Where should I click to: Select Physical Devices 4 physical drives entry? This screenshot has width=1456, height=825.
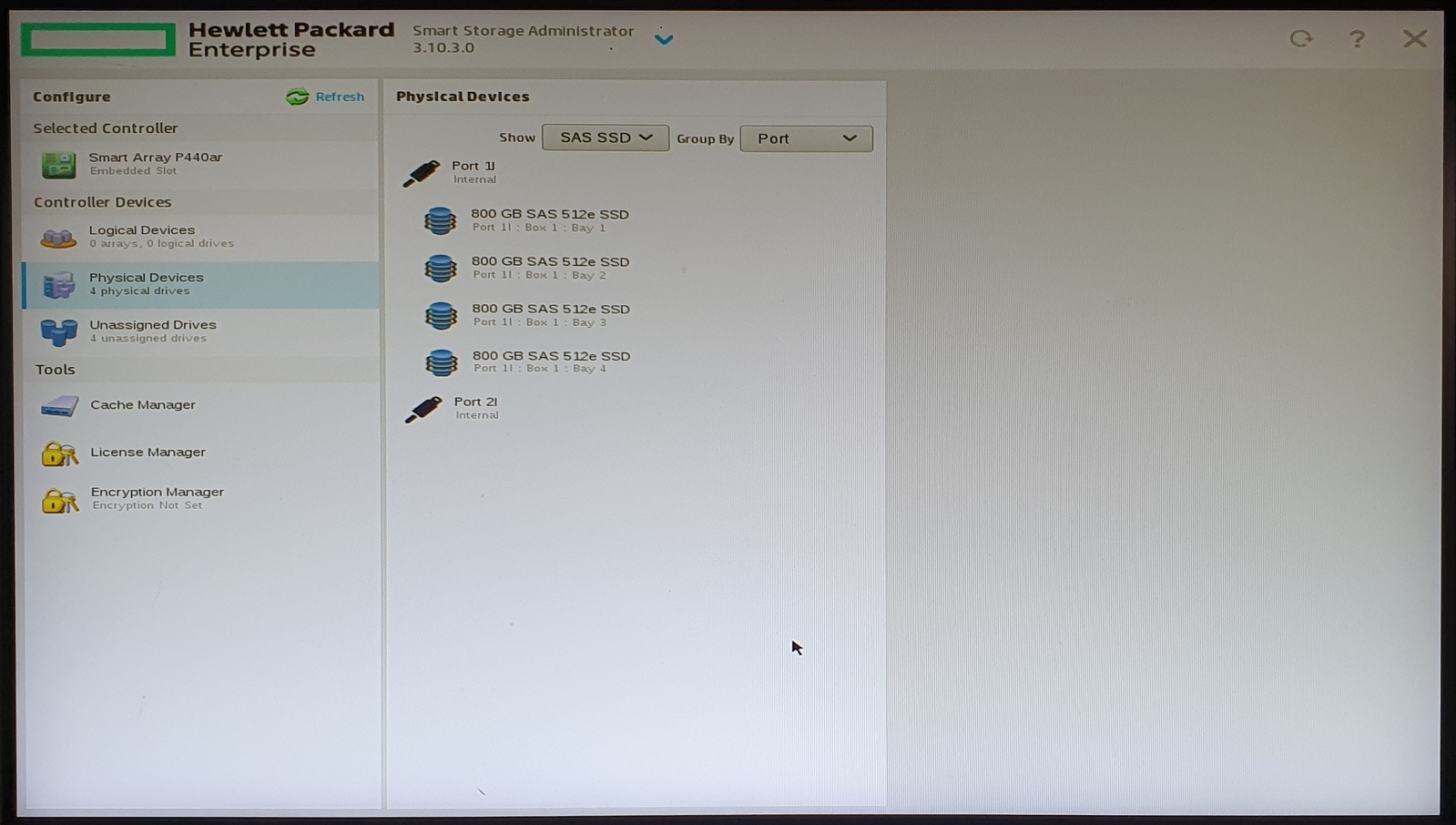pos(200,285)
